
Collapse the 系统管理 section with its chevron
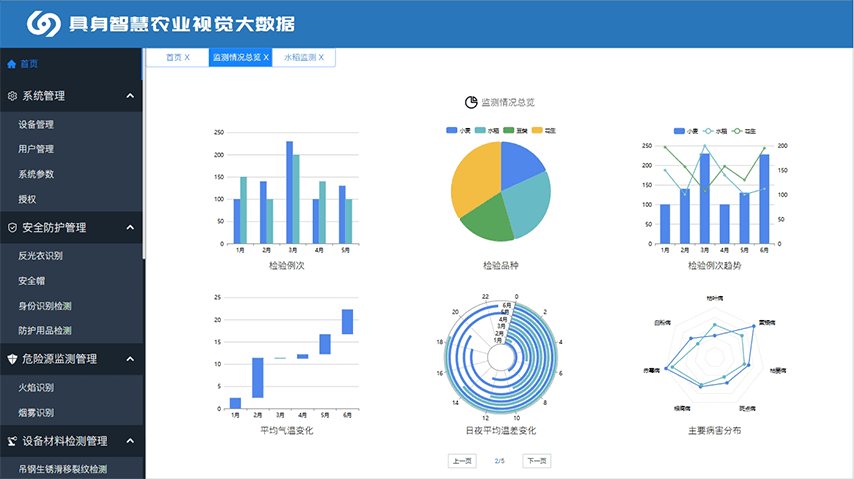(130, 96)
